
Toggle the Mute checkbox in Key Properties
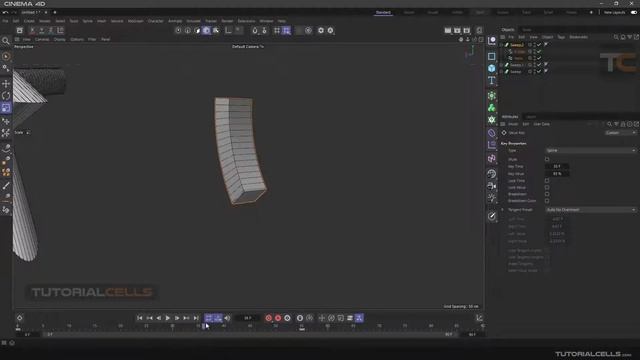[x=547, y=159]
